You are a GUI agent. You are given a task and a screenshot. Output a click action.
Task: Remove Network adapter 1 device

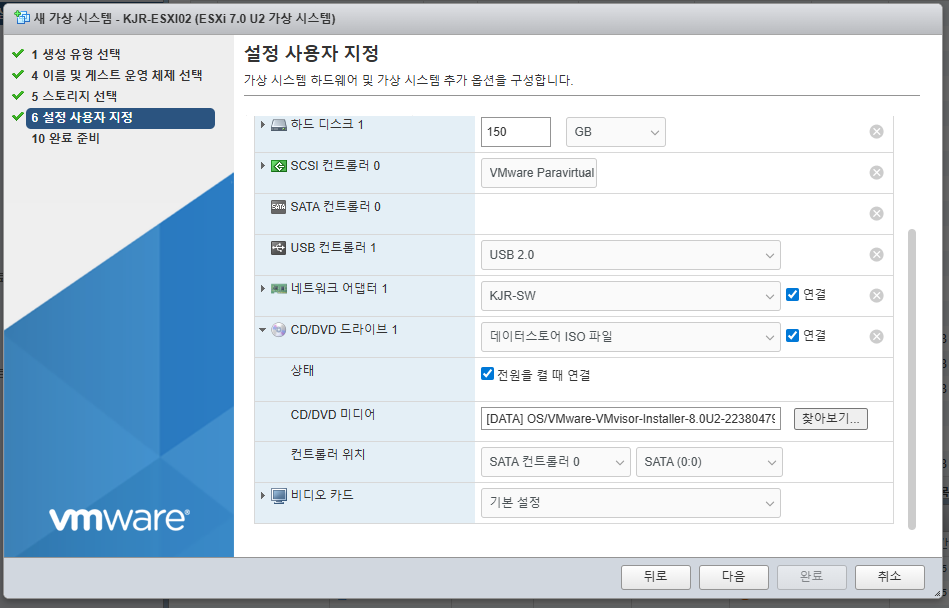(876, 296)
